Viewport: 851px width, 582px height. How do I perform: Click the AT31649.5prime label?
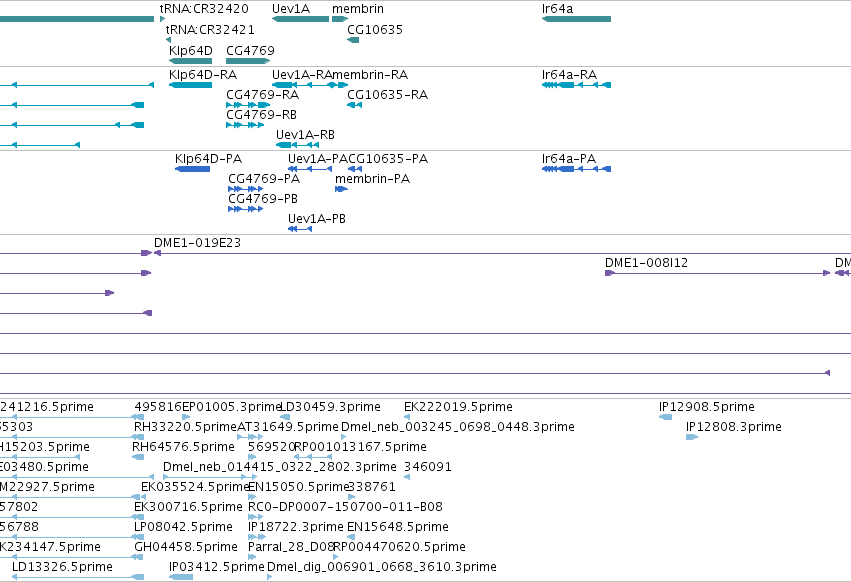pyautogui.click(x=288, y=427)
